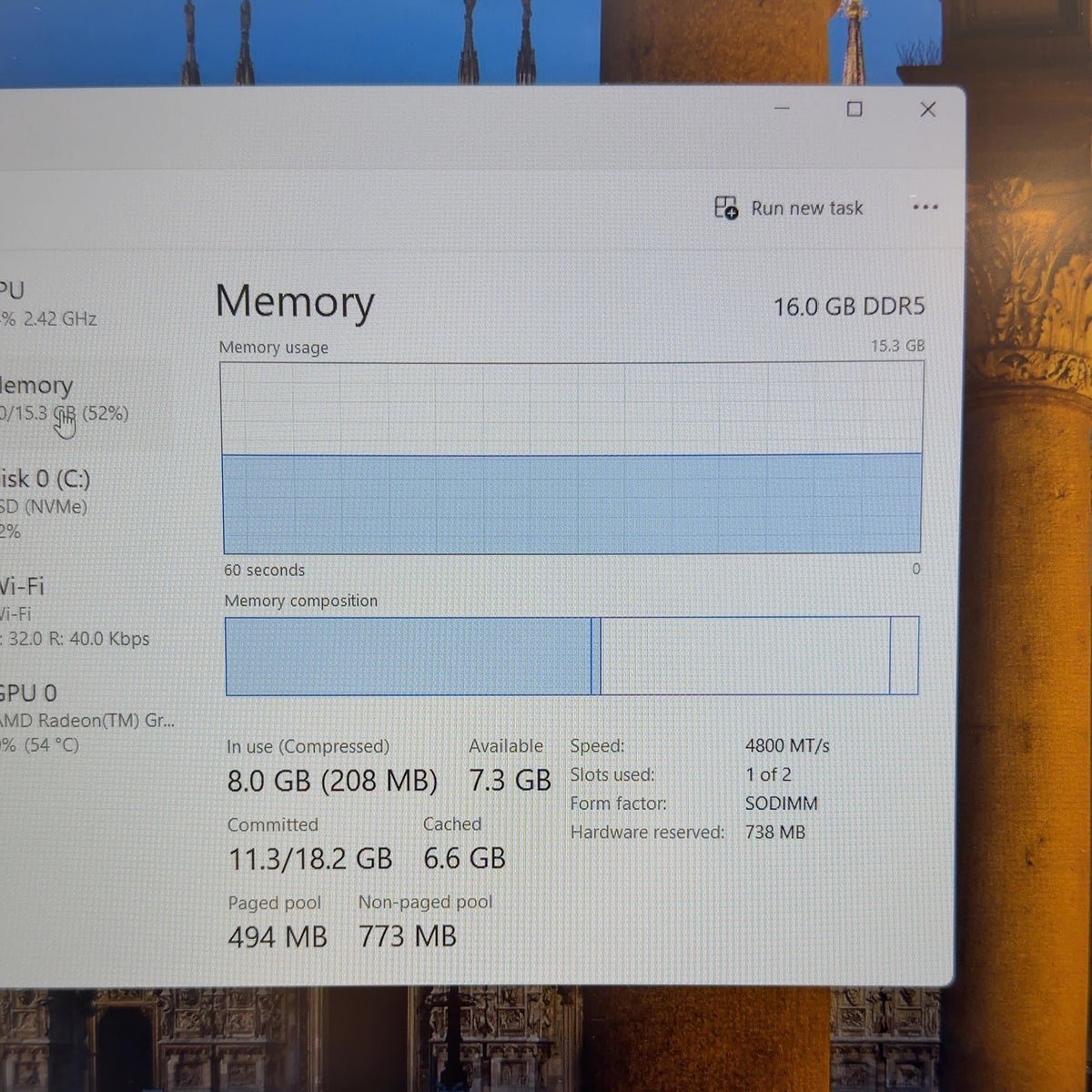The image size is (1092, 1092).
Task: Click the 6.6 GB cached value
Action: [464, 858]
